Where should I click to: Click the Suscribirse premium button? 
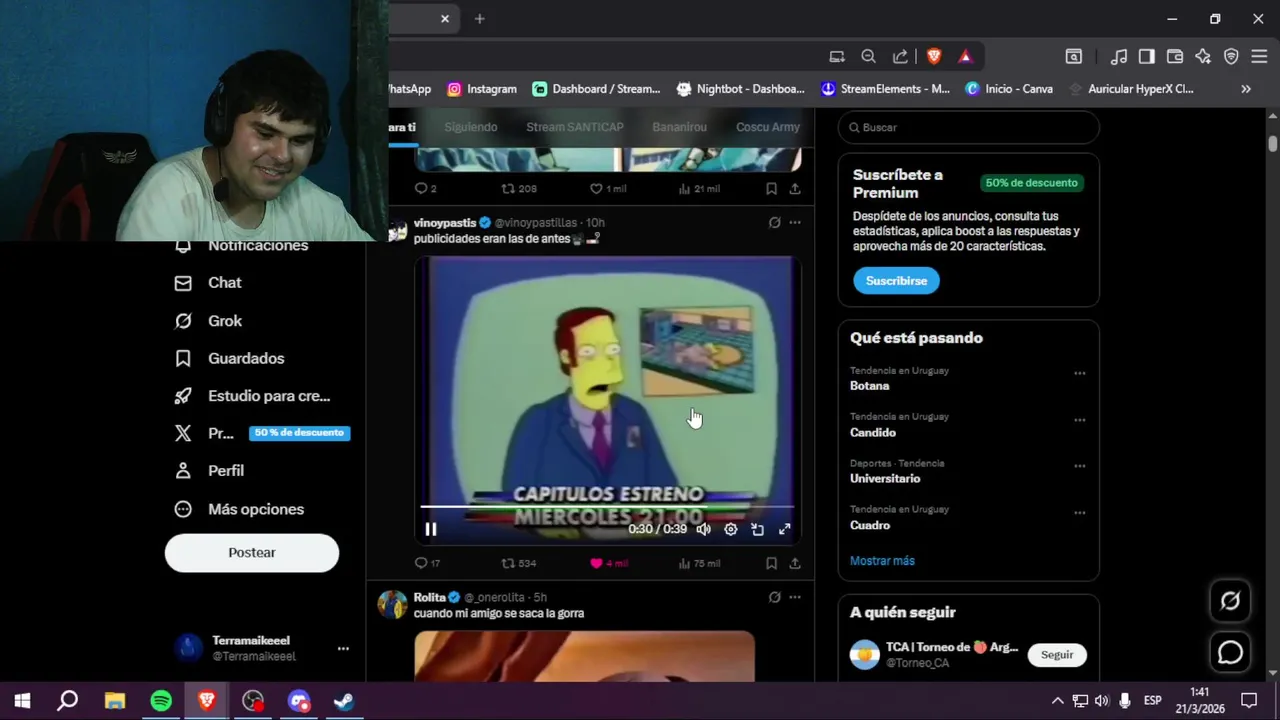click(896, 281)
